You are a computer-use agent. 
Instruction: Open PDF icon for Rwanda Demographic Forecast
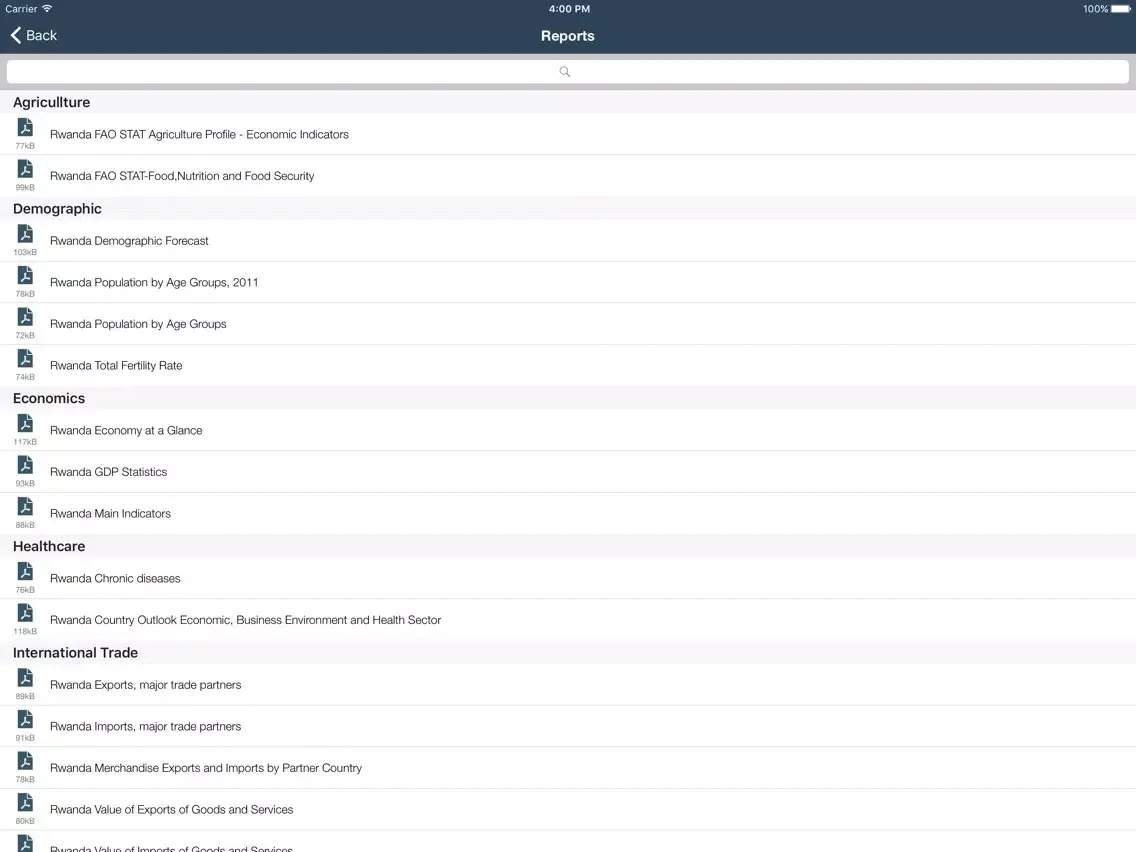[x=25, y=234]
